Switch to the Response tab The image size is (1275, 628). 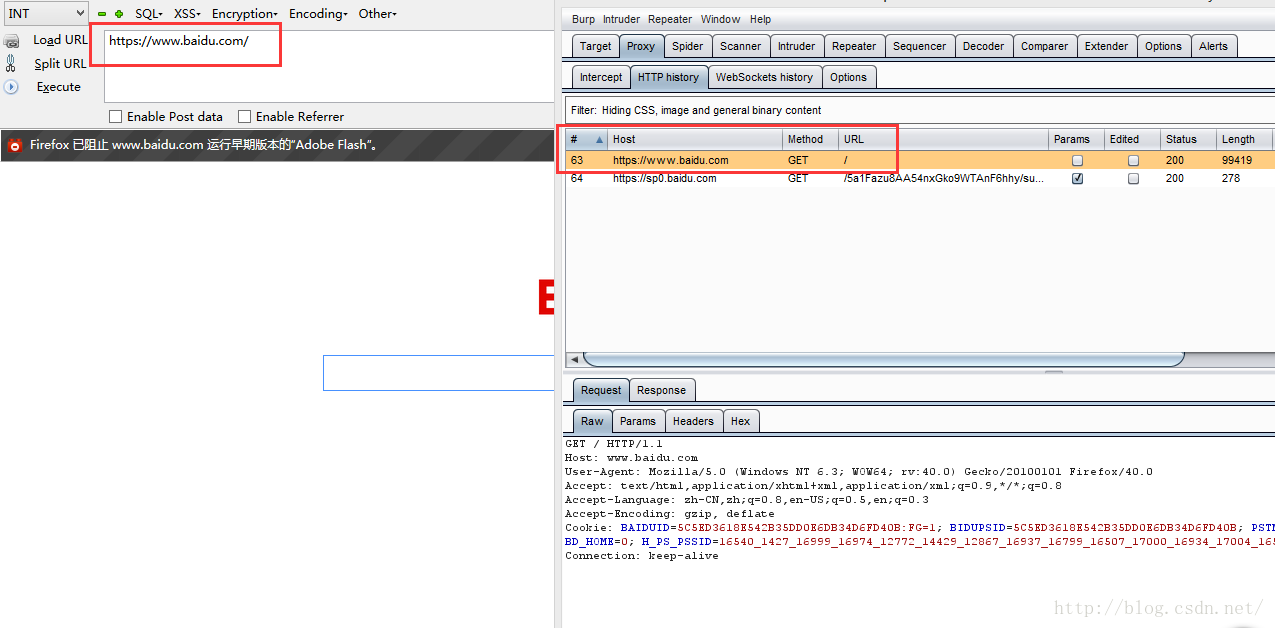pos(661,390)
